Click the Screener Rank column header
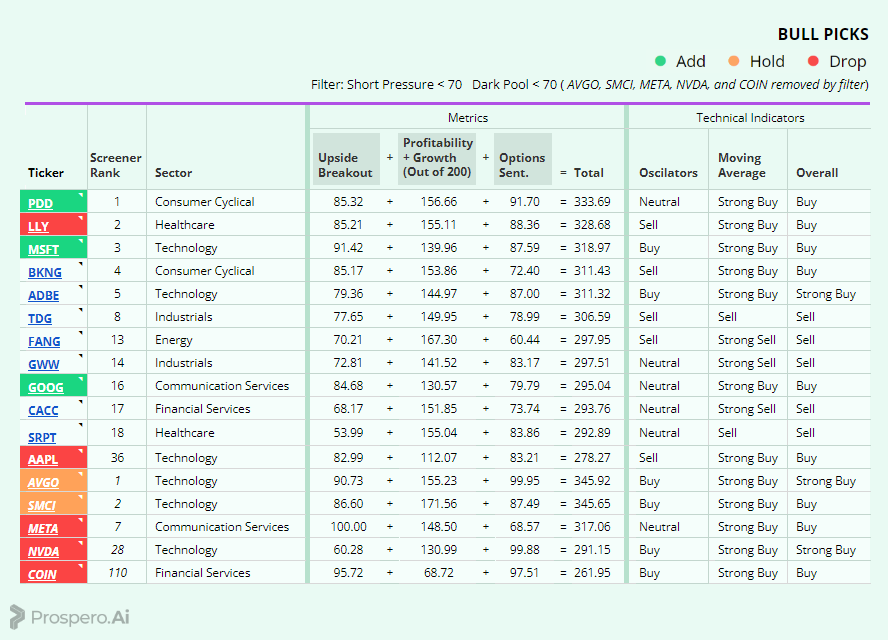 point(116,165)
